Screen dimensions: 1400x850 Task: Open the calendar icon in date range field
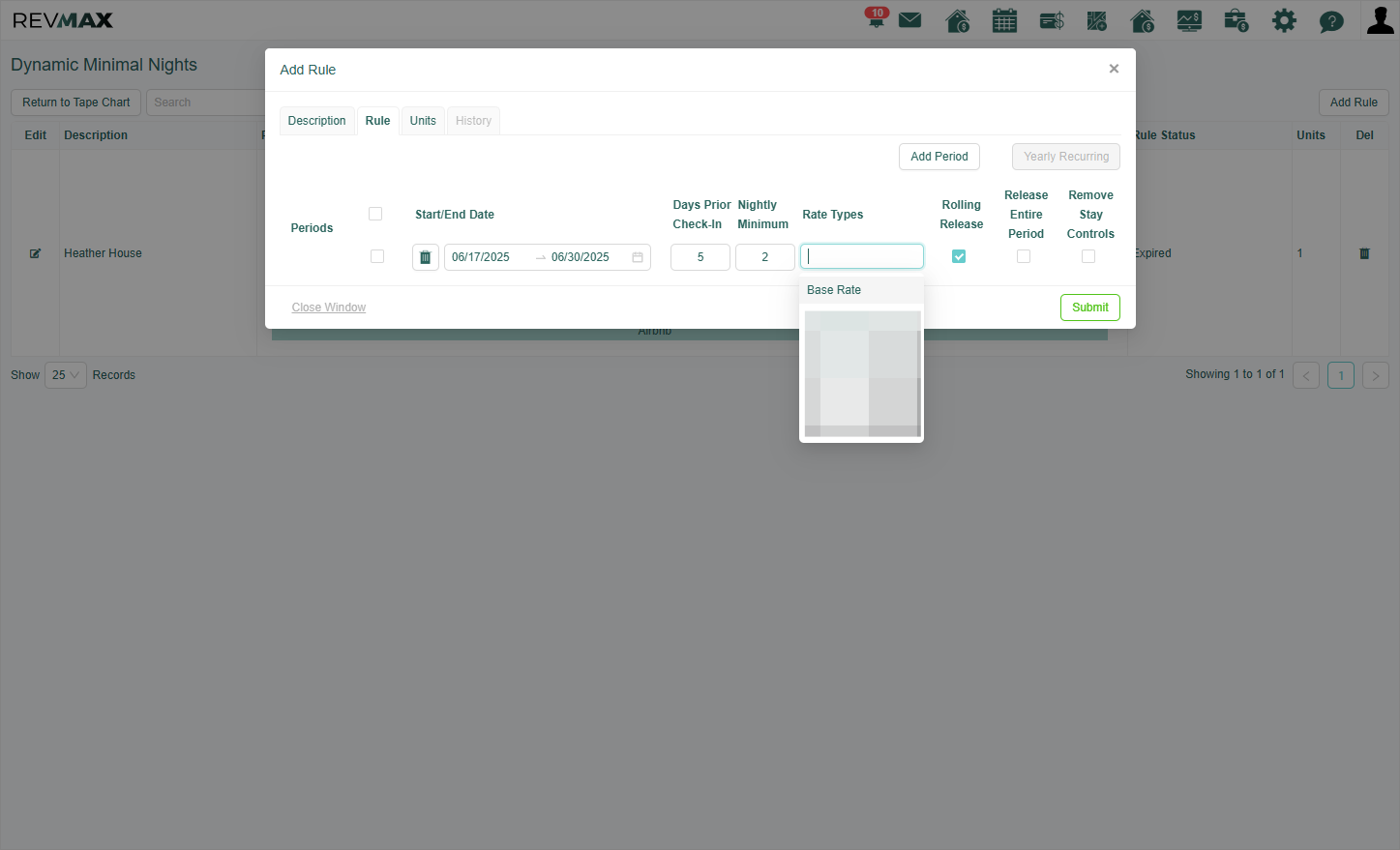click(x=638, y=257)
